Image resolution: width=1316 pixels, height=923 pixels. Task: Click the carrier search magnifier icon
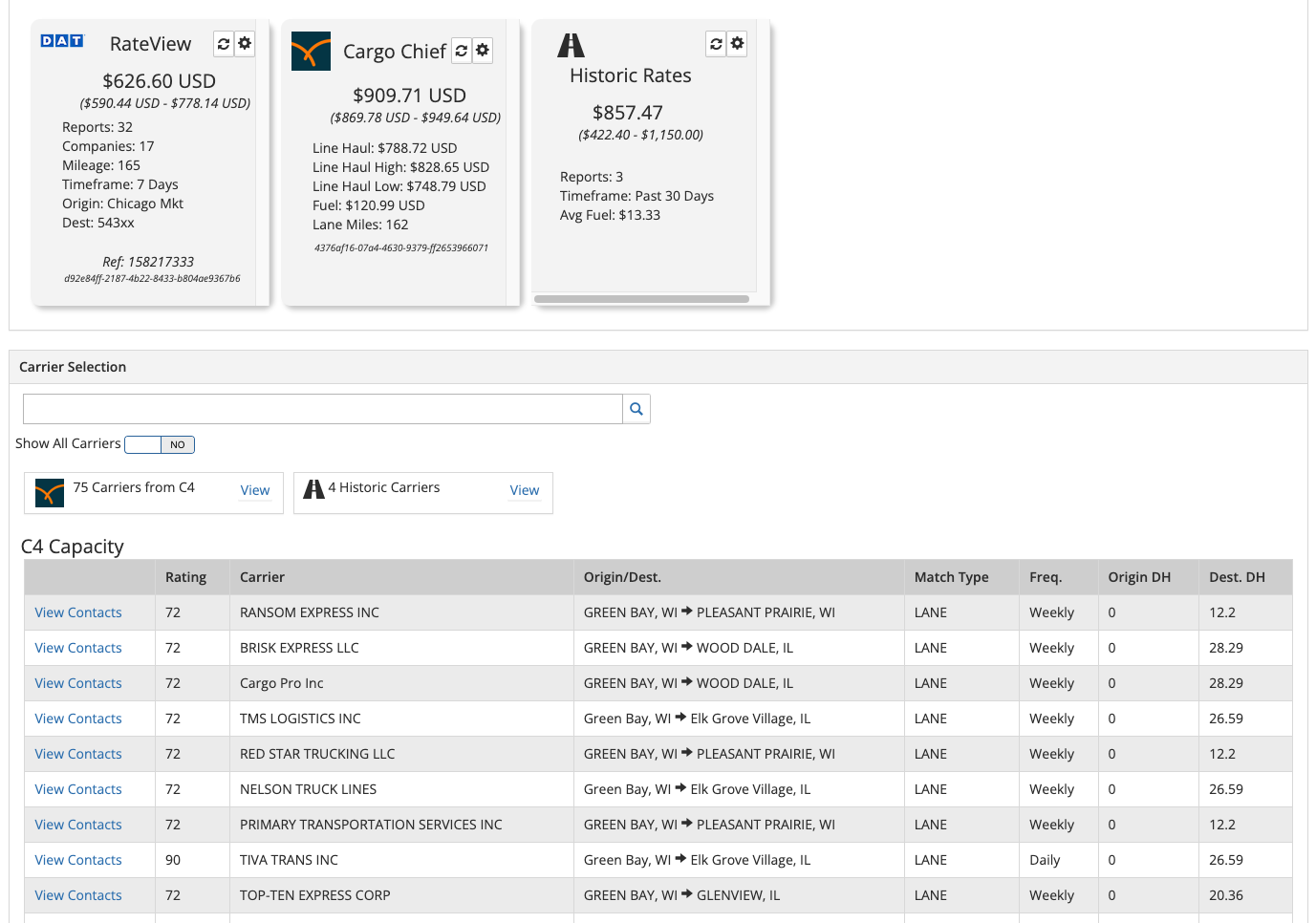[636, 409]
